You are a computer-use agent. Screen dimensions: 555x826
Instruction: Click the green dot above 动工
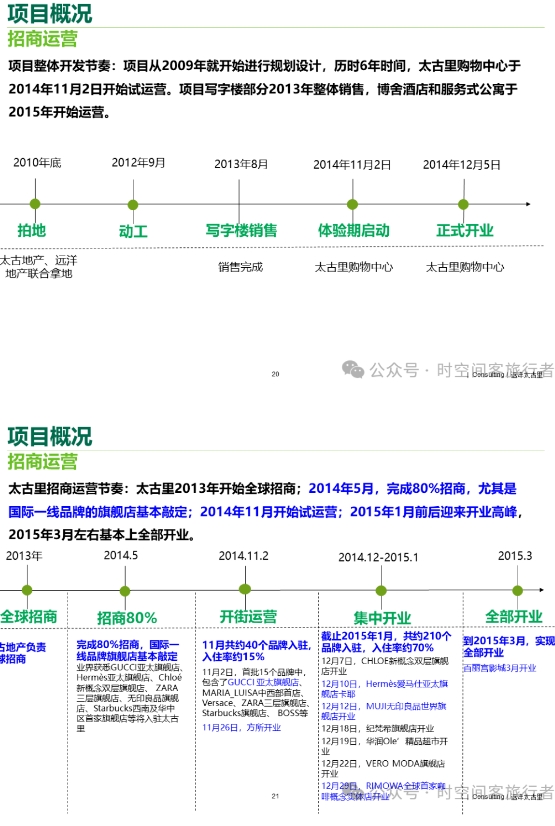pos(133,204)
